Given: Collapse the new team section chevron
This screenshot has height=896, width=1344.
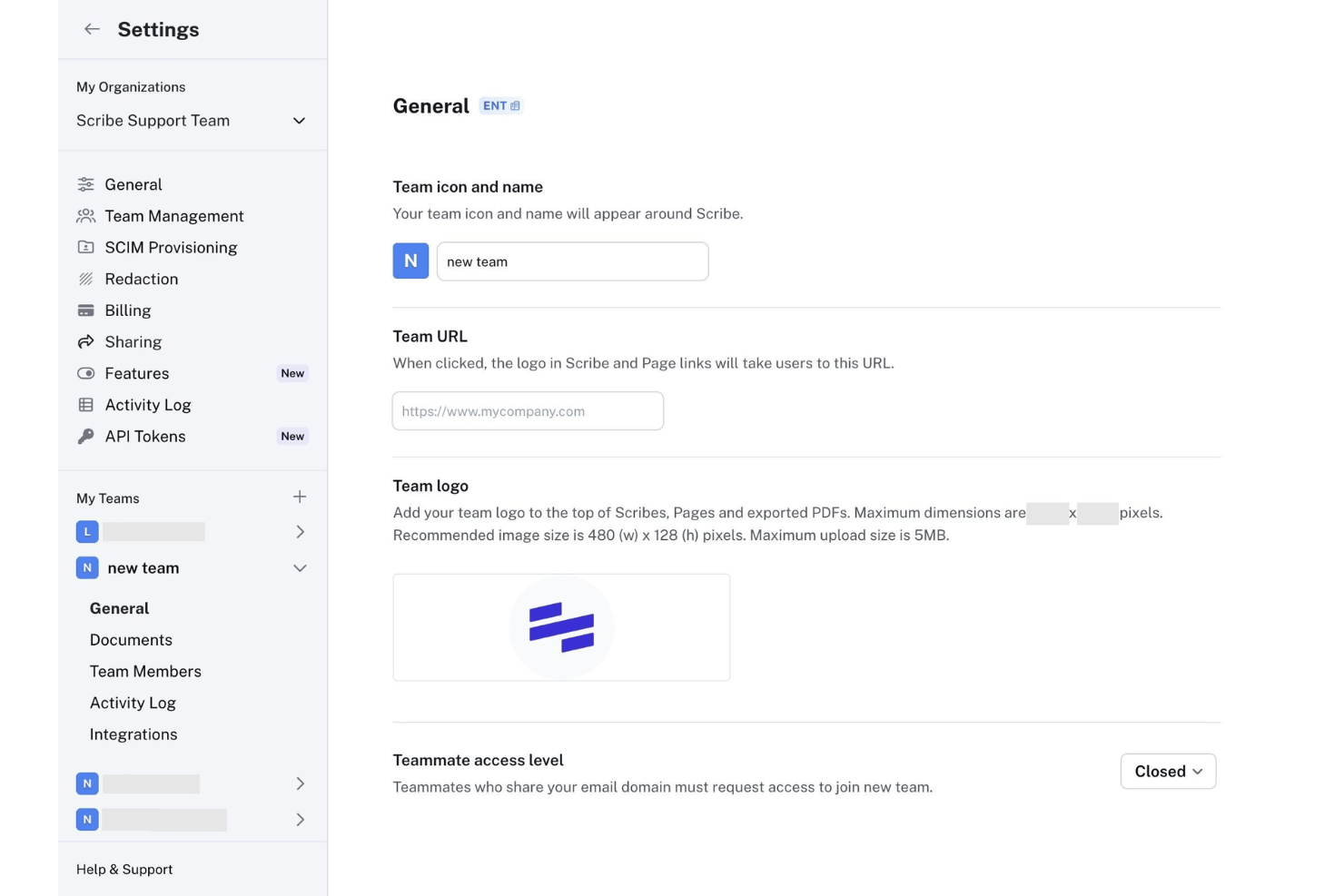Looking at the screenshot, I should [x=300, y=568].
